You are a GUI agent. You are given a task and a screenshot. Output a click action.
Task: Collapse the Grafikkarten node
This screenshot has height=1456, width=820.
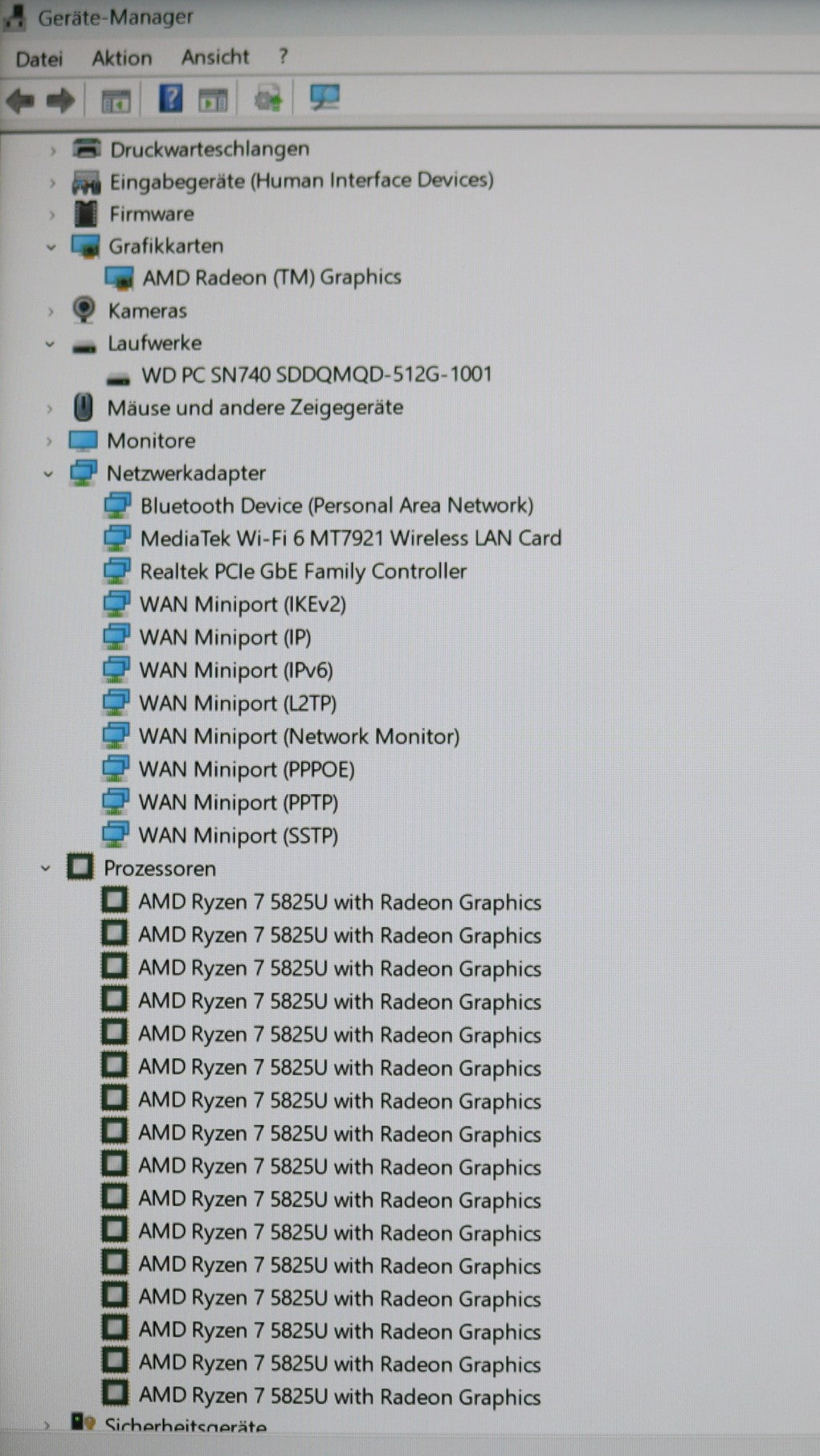pos(51,247)
